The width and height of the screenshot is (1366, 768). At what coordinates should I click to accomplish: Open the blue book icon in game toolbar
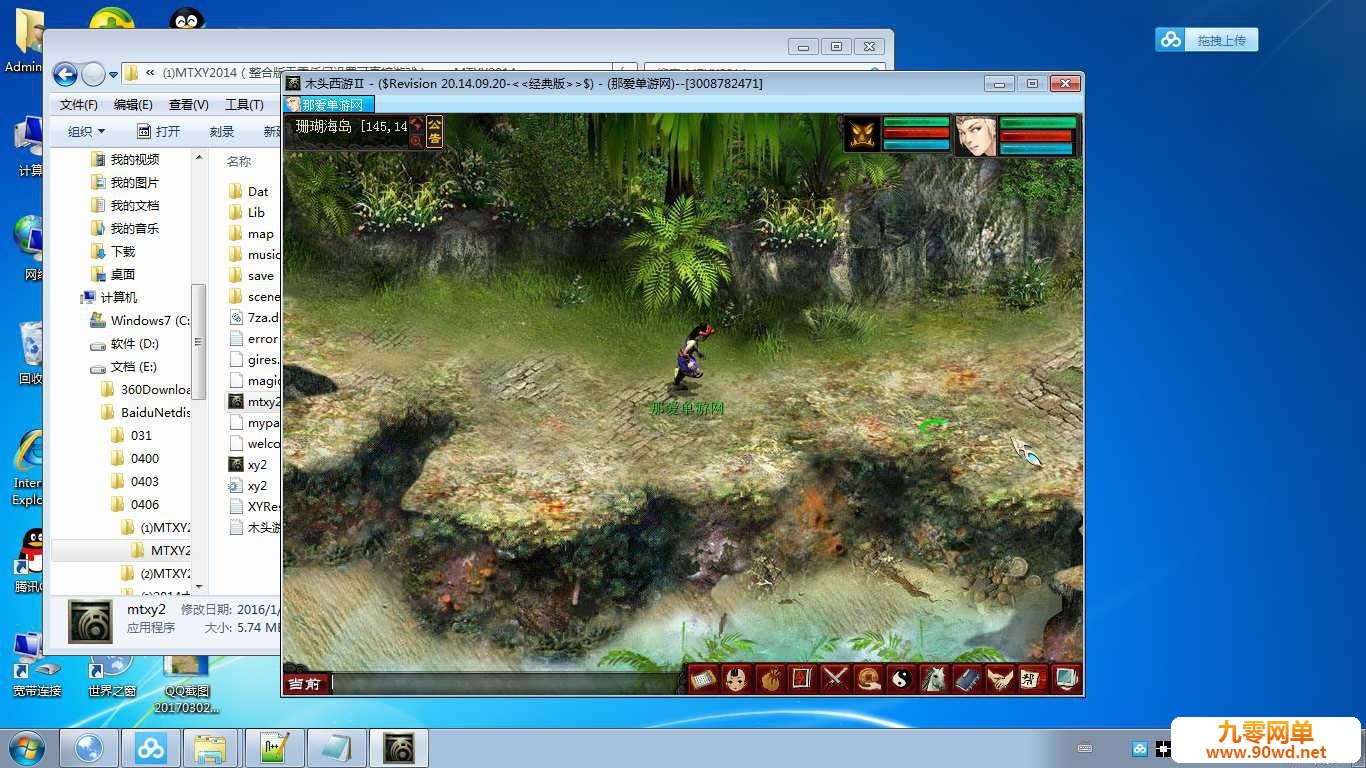point(967,679)
